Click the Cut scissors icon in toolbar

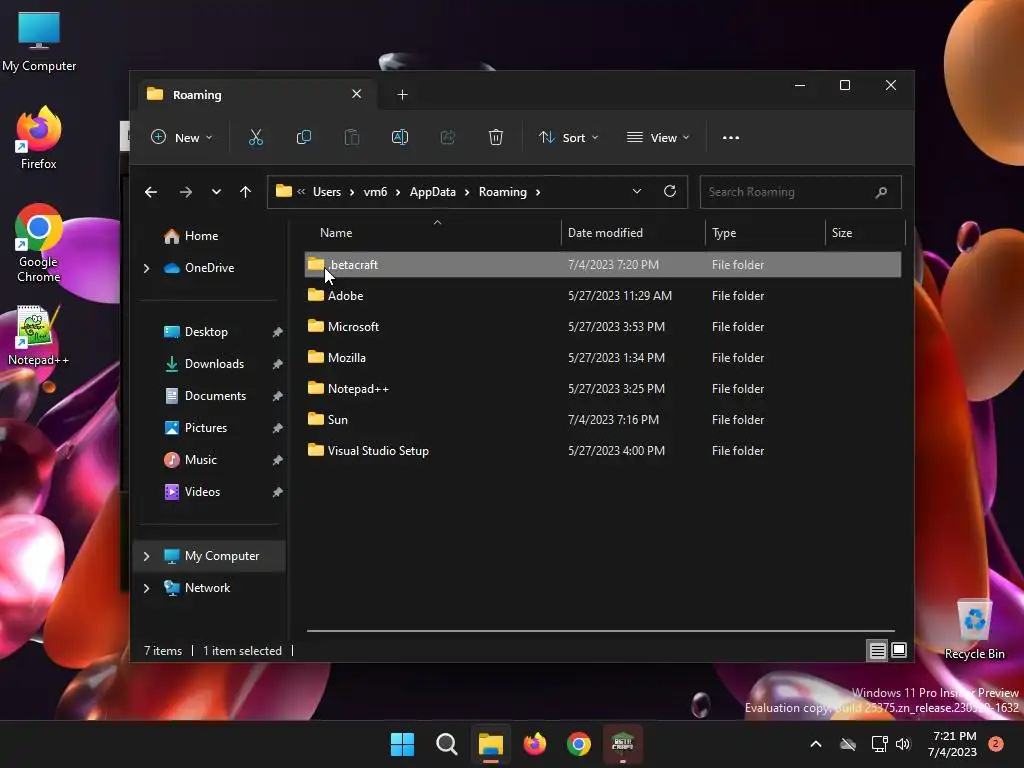tap(255, 137)
